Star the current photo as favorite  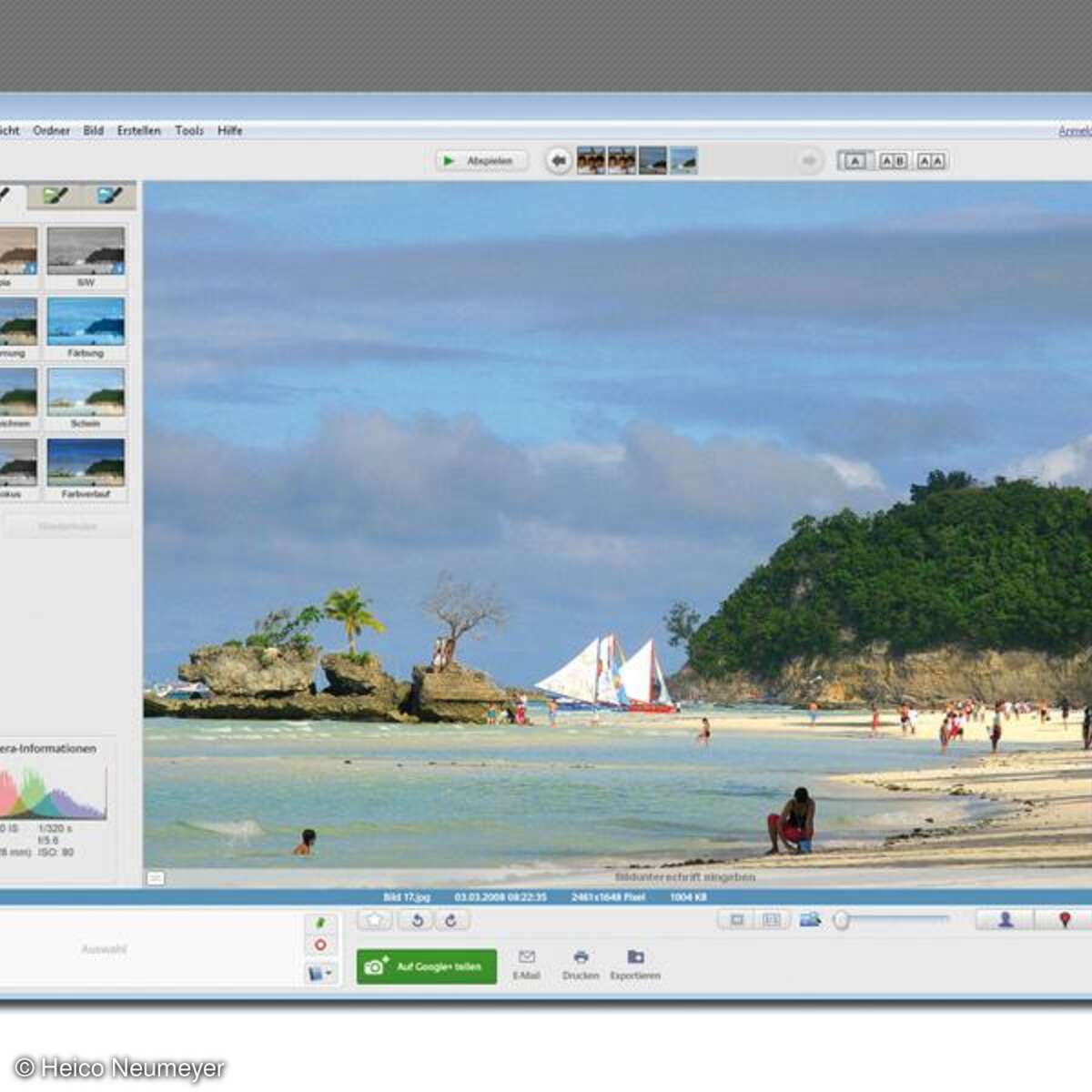374,920
